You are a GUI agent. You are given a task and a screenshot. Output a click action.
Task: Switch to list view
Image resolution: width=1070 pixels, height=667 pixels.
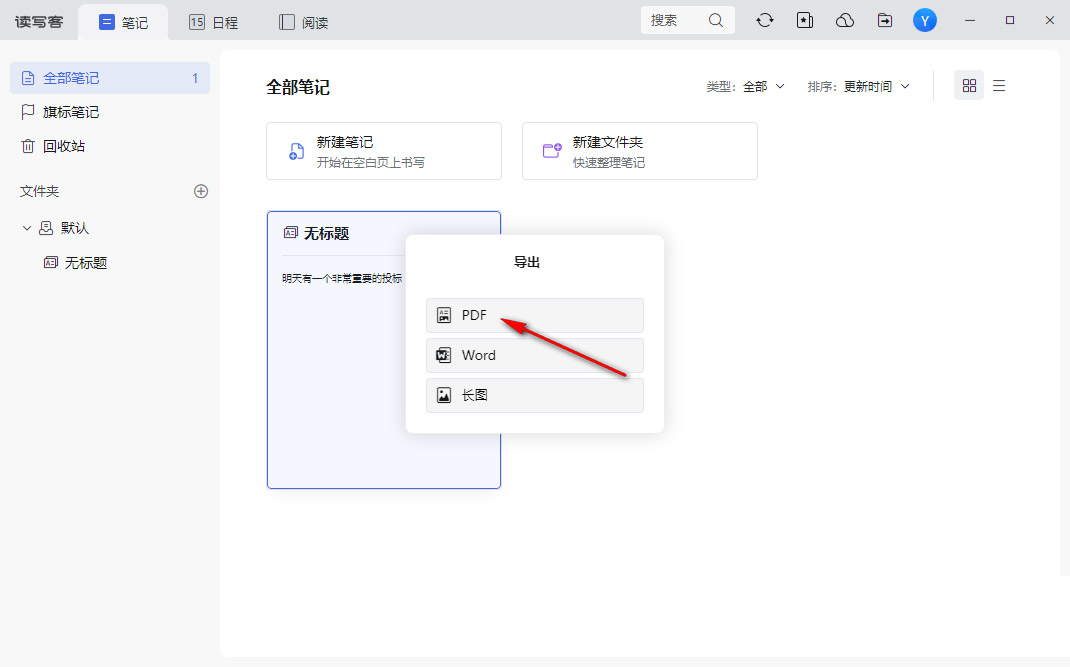[x=999, y=85]
